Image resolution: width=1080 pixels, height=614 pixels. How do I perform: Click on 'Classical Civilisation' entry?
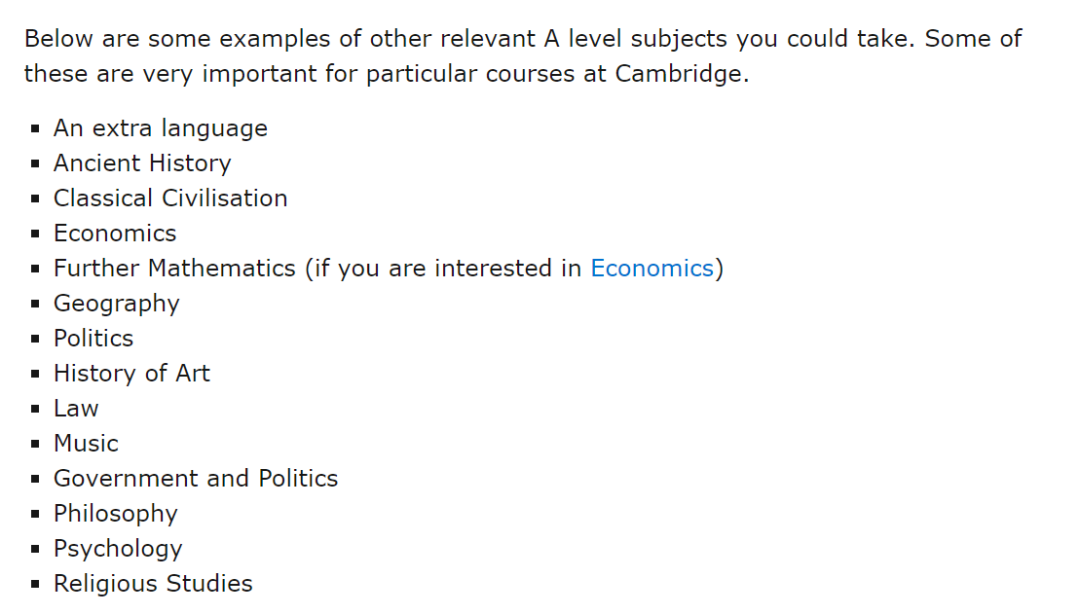click(170, 198)
